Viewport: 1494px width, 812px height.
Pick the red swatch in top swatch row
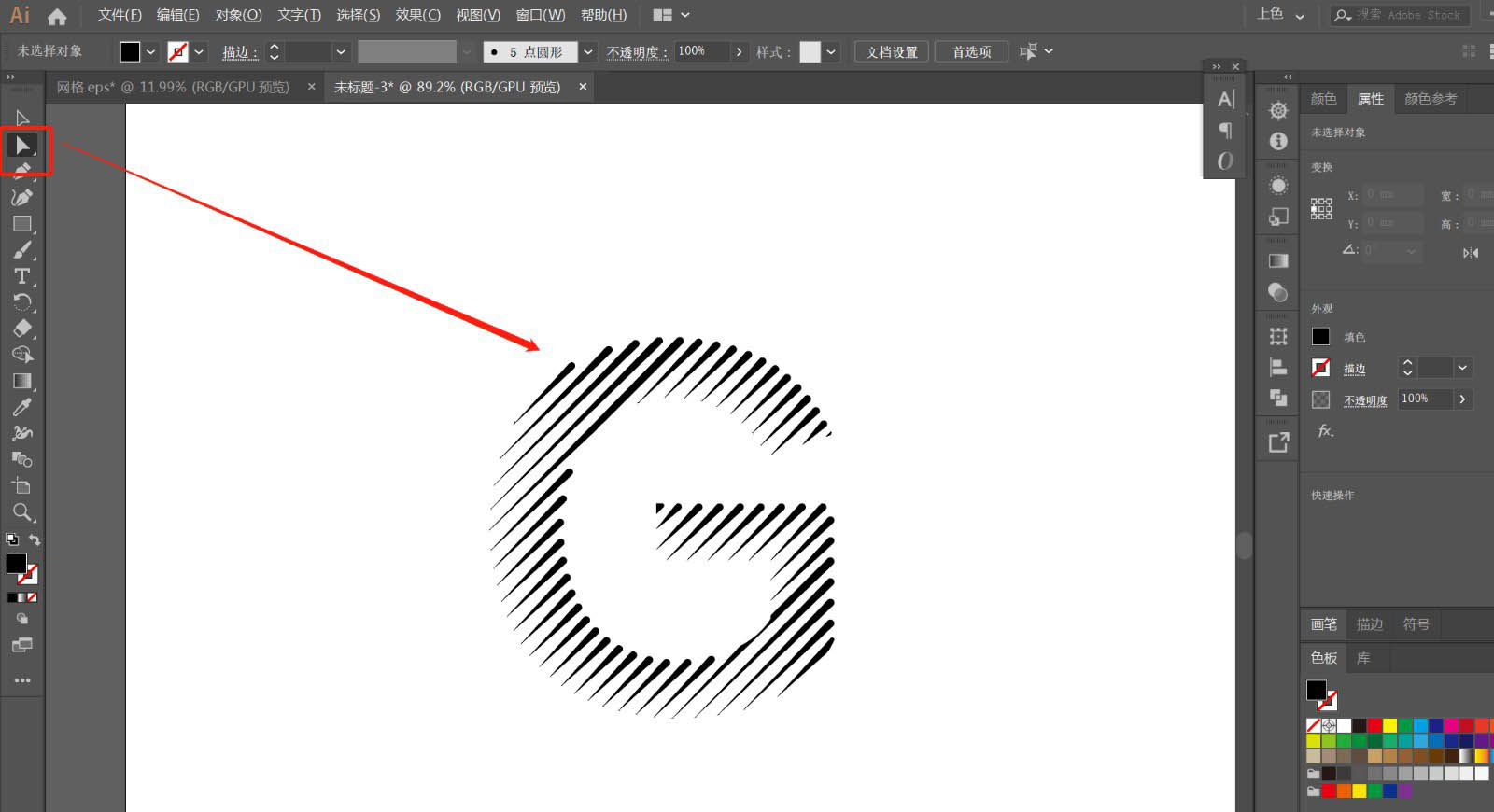(1374, 725)
